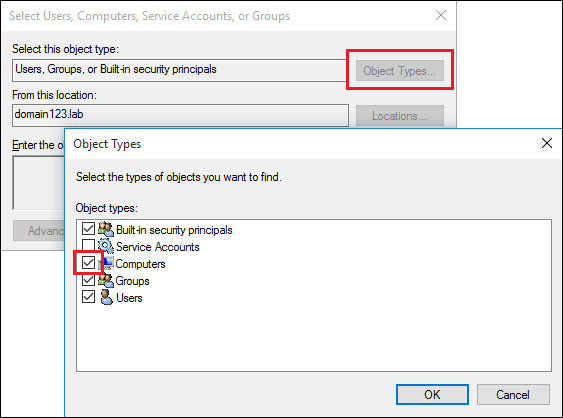Toggle the Computers checkbox
This screenshot has width=563, height=418.
(88, 263)
